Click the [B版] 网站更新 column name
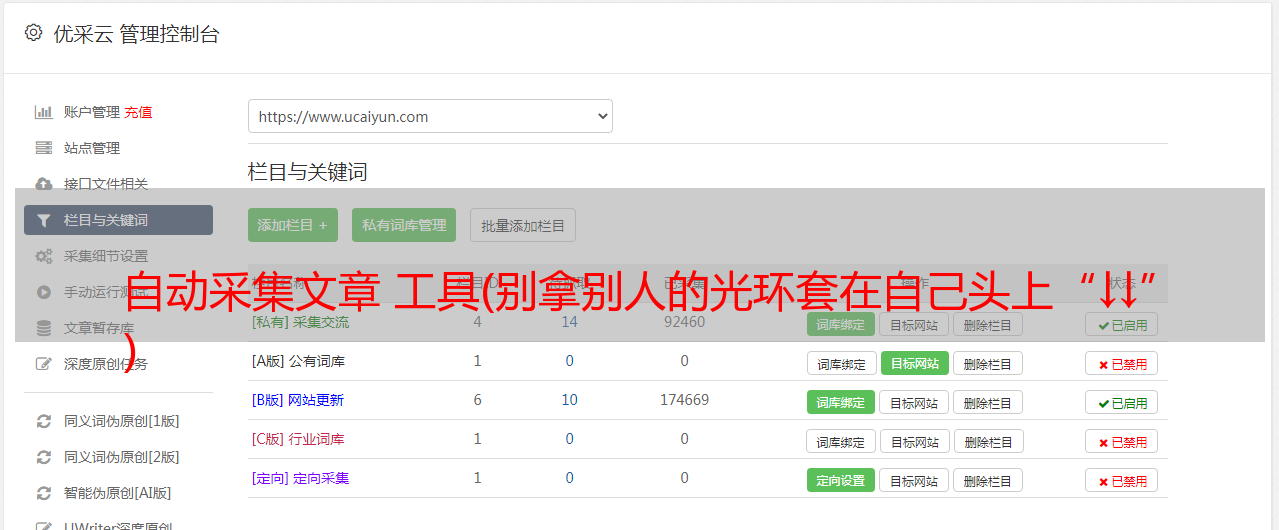This screenshot has height=530, width=1279. pyautogui.click(x=298, y=400)
